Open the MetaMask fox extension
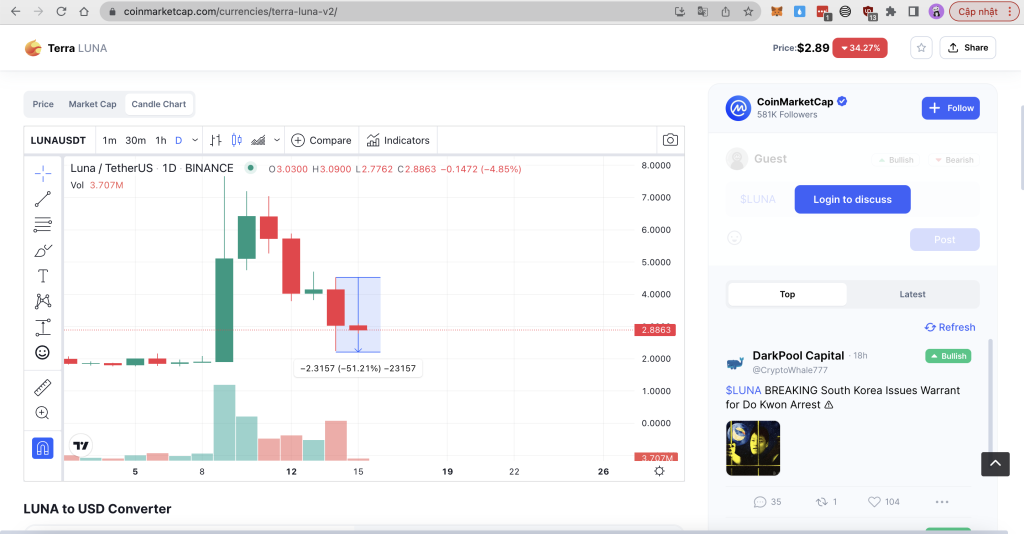Viewport: 1024px width, 534px height. point(777,11)
